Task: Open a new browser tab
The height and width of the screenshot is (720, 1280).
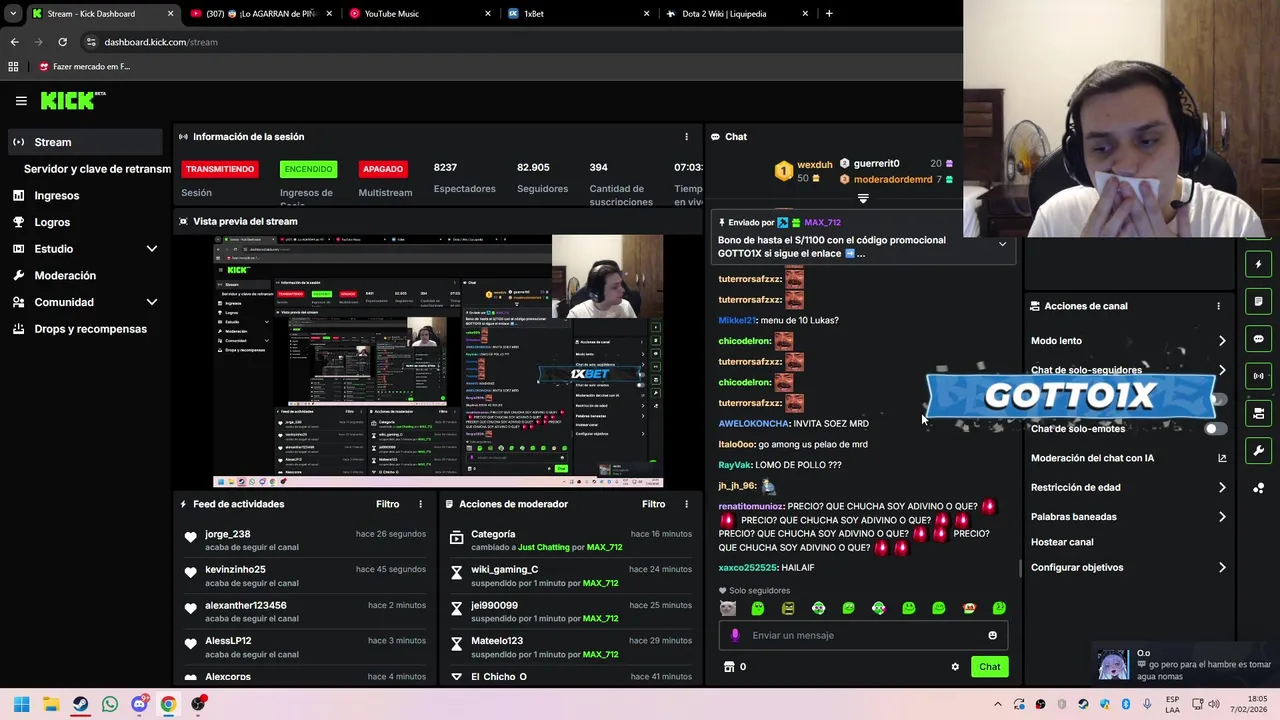Action: [829, 14]
